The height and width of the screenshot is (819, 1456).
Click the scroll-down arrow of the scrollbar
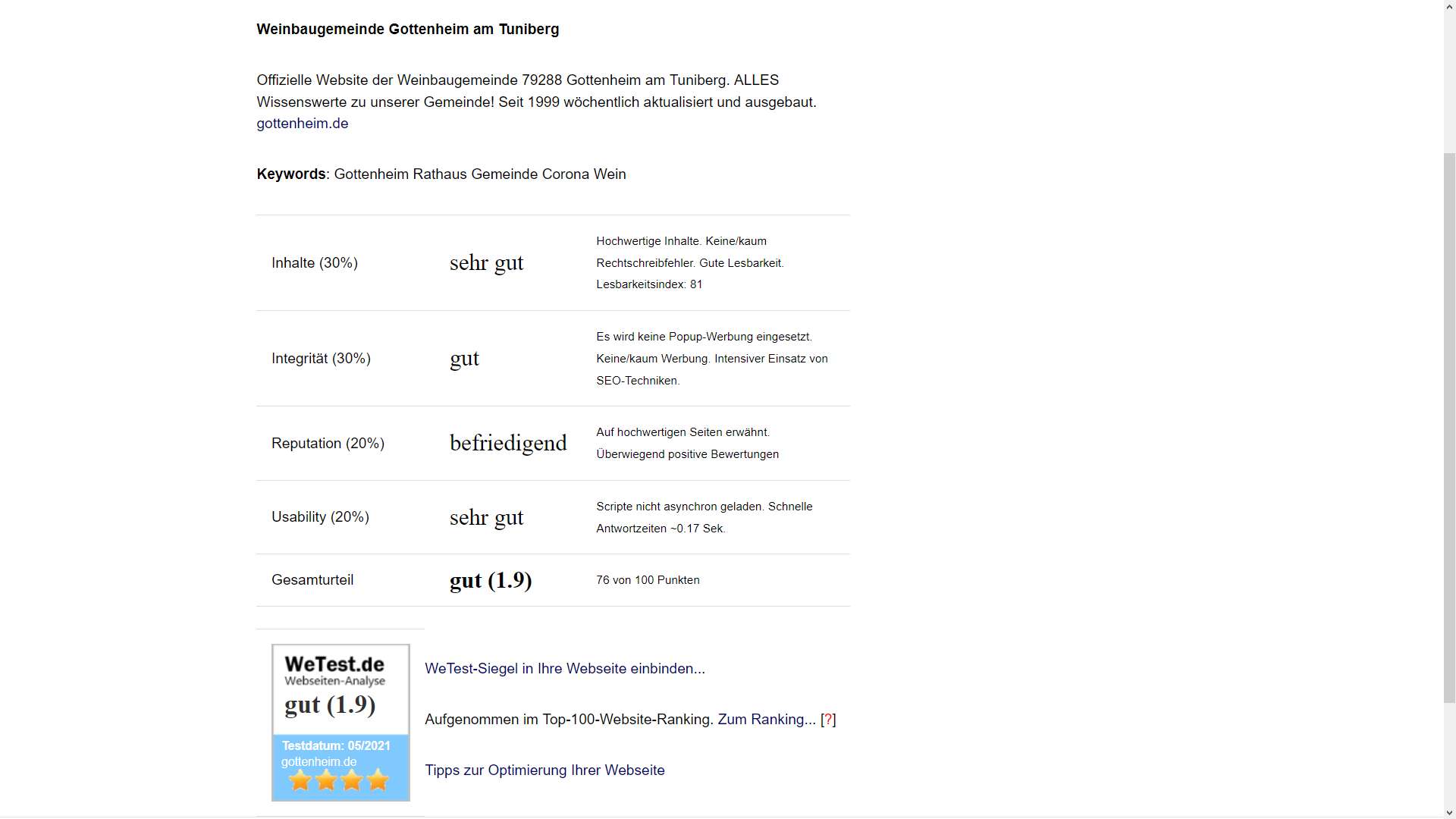coord(1449,813)
